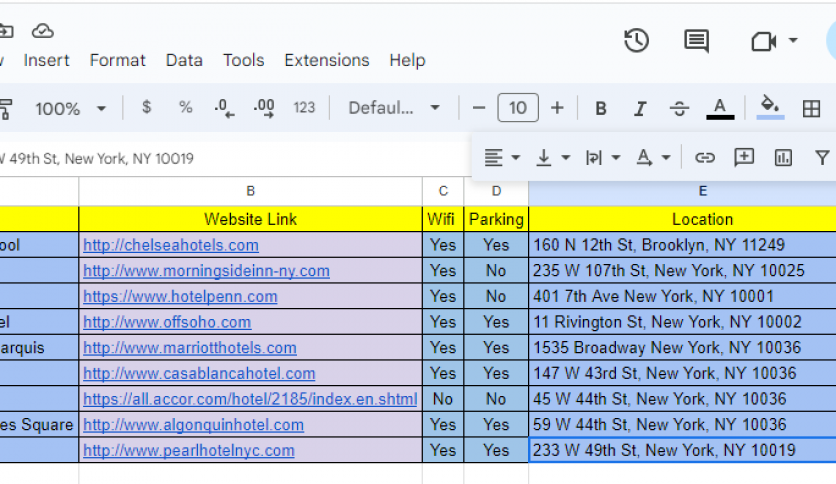
Task: Select column D header
Action: [x=496, y=191]
